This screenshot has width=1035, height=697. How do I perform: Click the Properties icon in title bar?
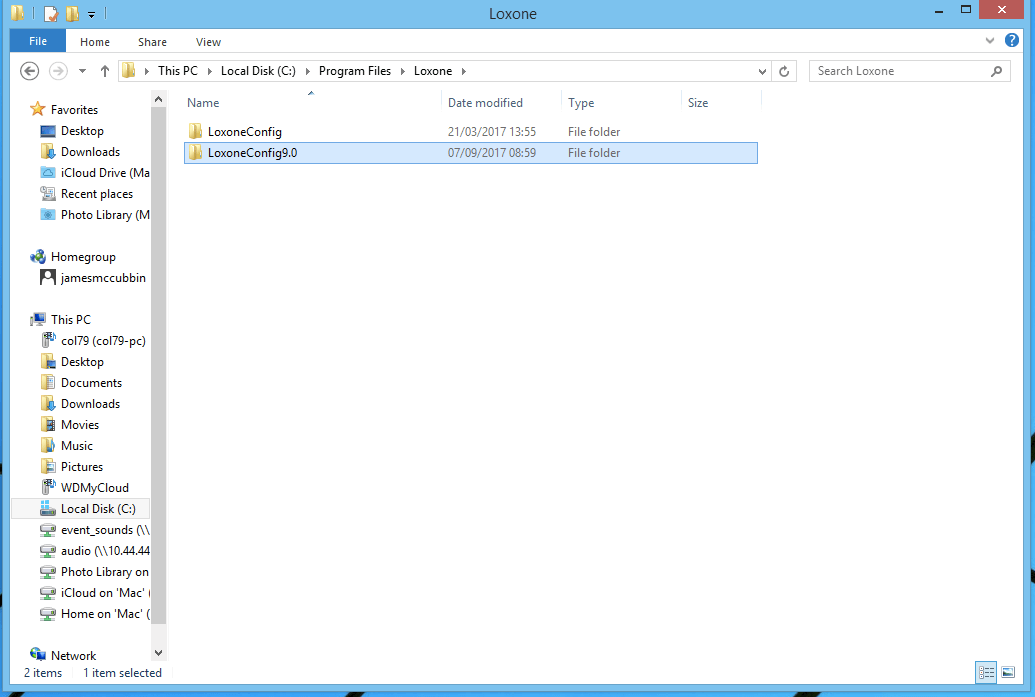point(50,14)
